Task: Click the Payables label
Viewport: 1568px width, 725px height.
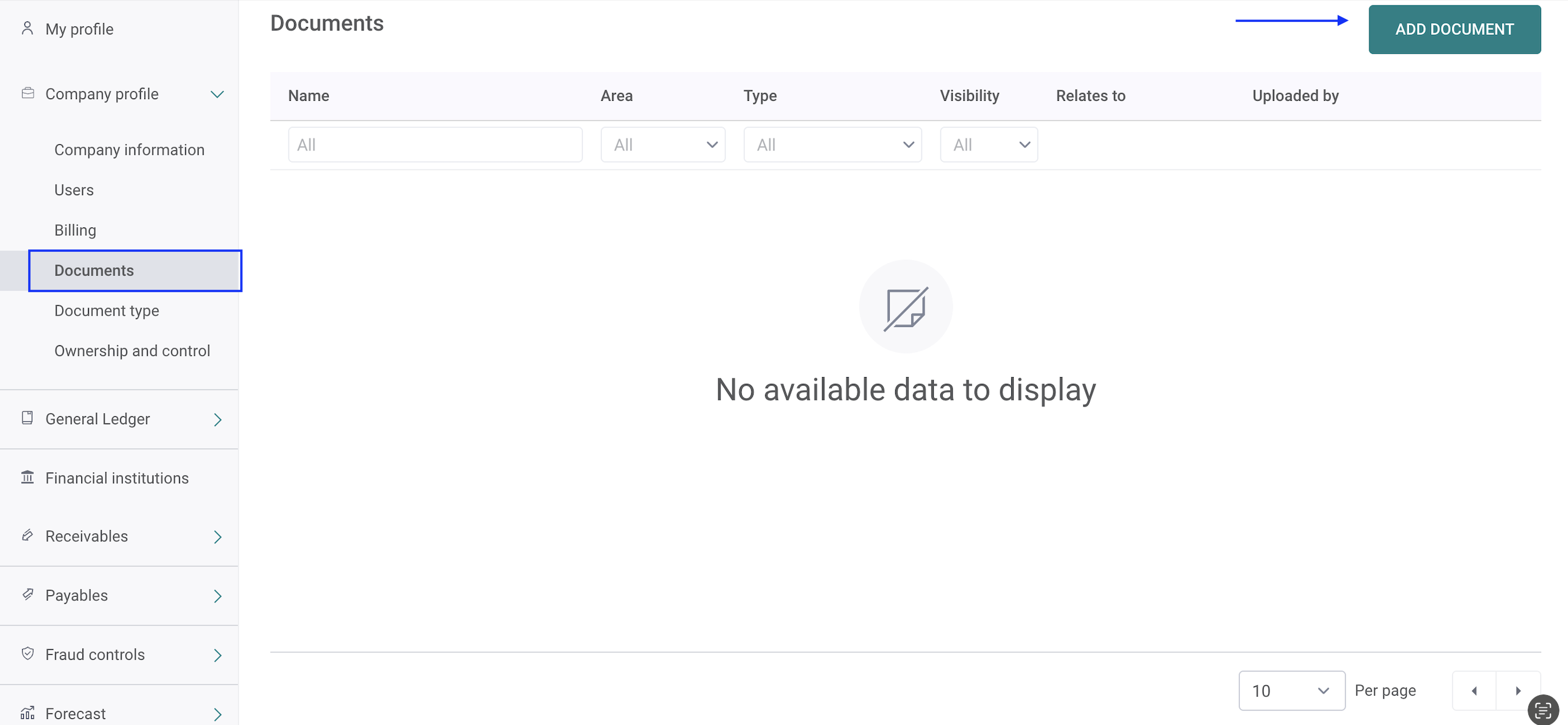Action: [76, 595]
